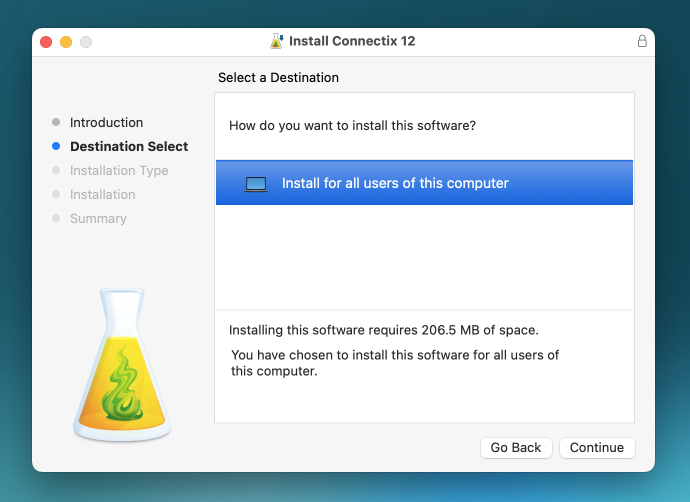Click the Installation step label in the sidebar
690x502 pixels.
point(102,195)
